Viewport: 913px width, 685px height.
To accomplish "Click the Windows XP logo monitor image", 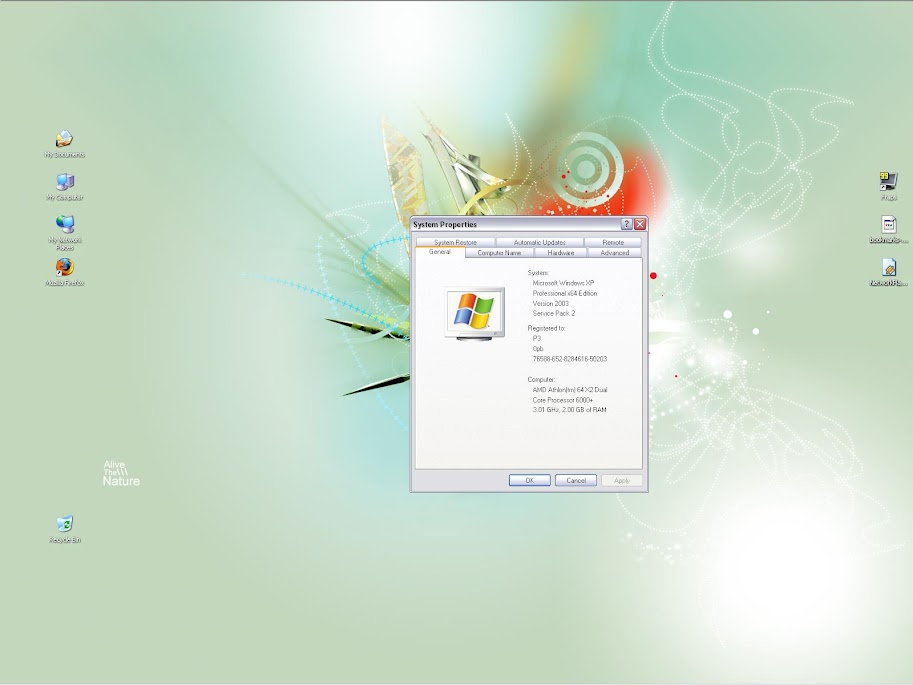I will pyautogui.click(x=475, y=313).
